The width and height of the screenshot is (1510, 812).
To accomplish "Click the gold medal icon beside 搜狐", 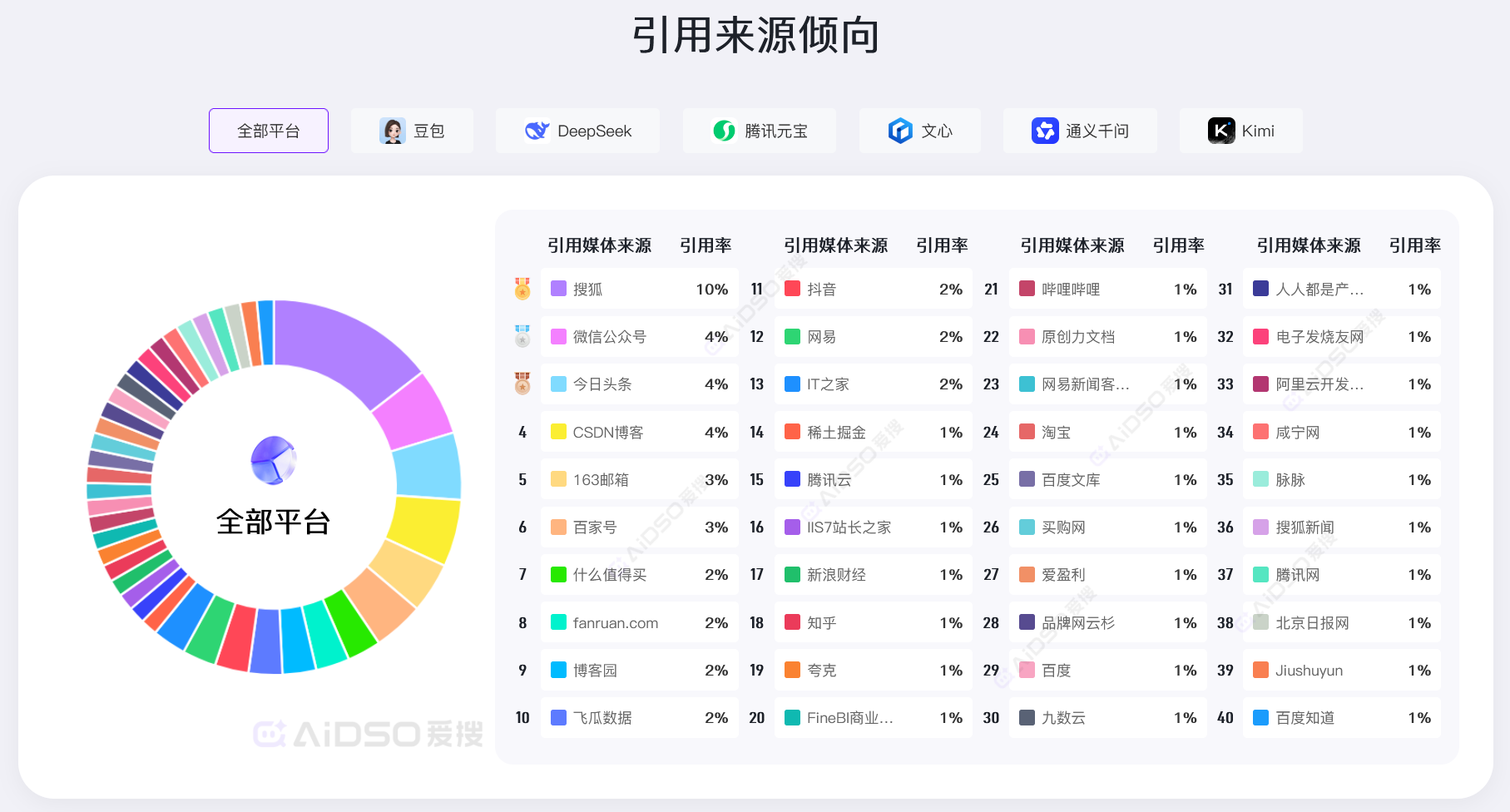I will point(522,289).
